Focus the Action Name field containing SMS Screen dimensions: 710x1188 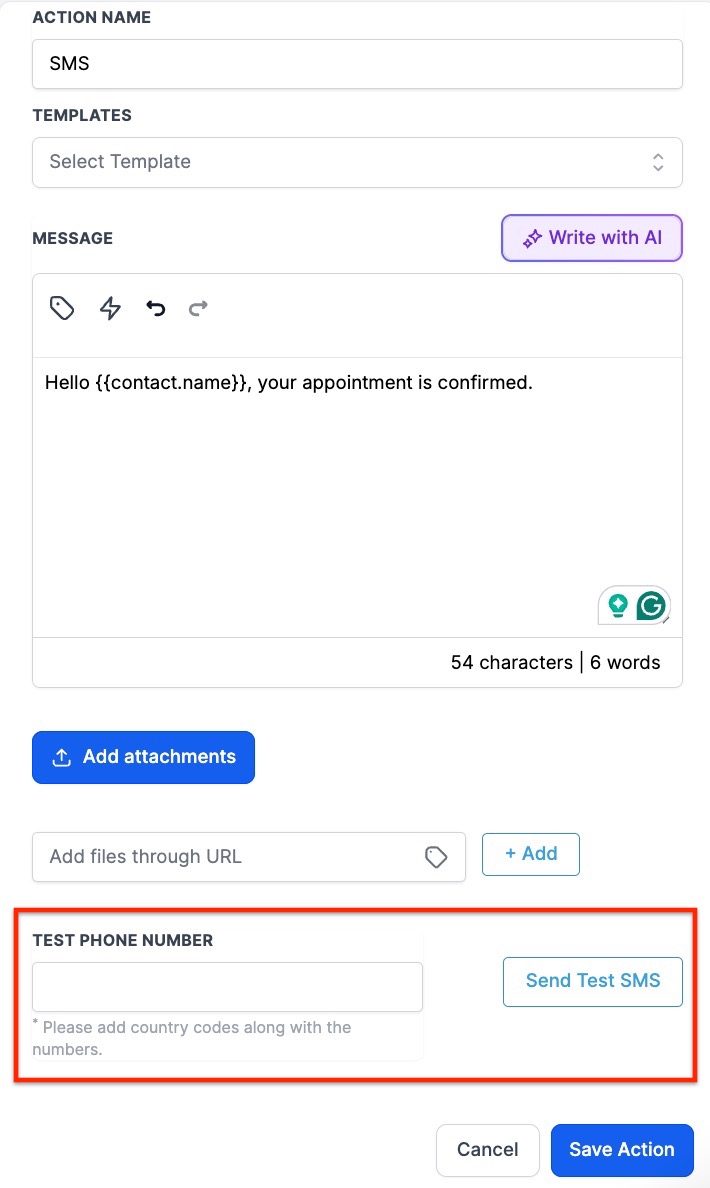(x=357, y=64)
